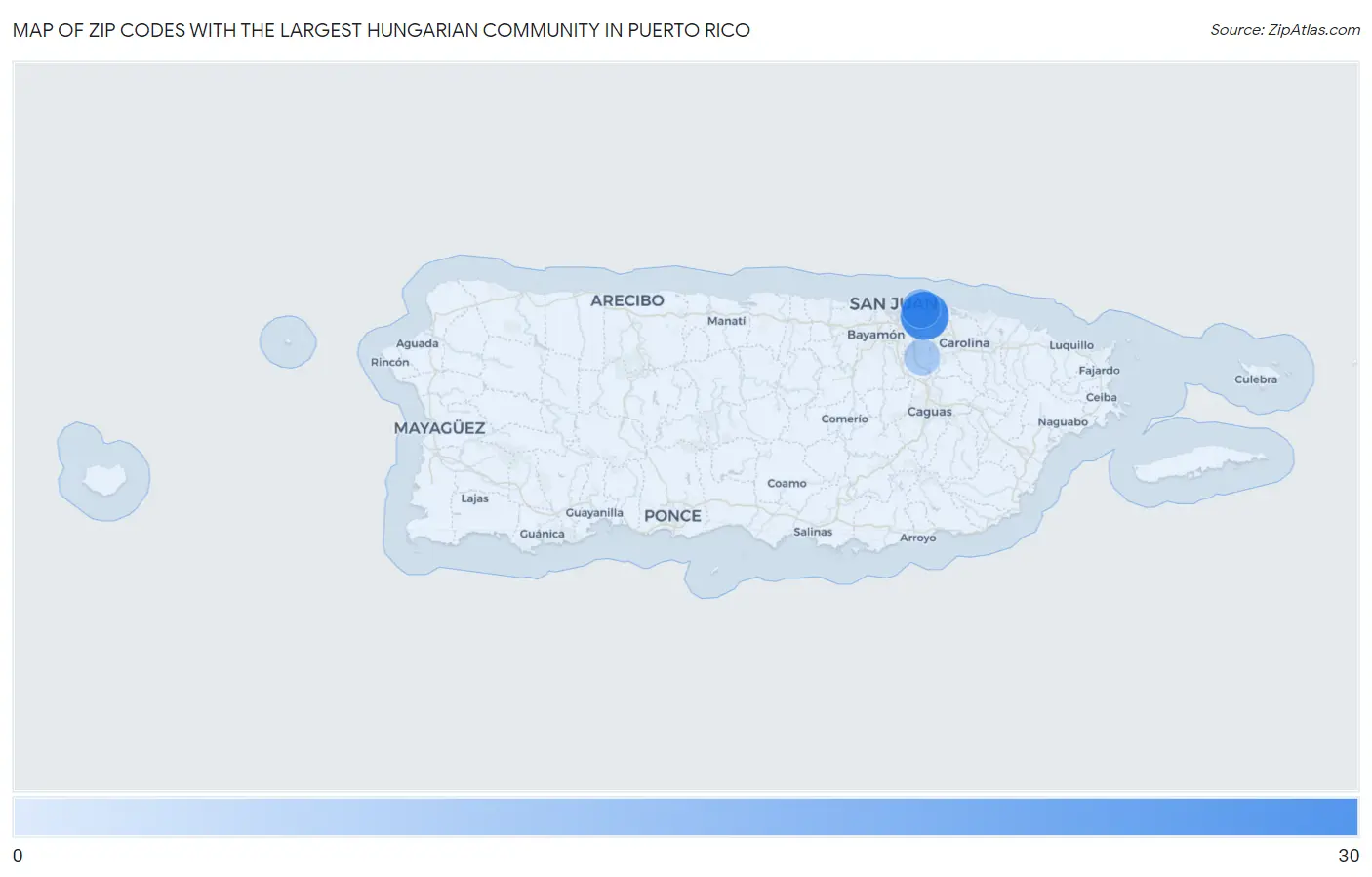Viewport: 1372px width, 877px height.
Task: Click the light blue bubble above Caguas
Action: (922, 357)
